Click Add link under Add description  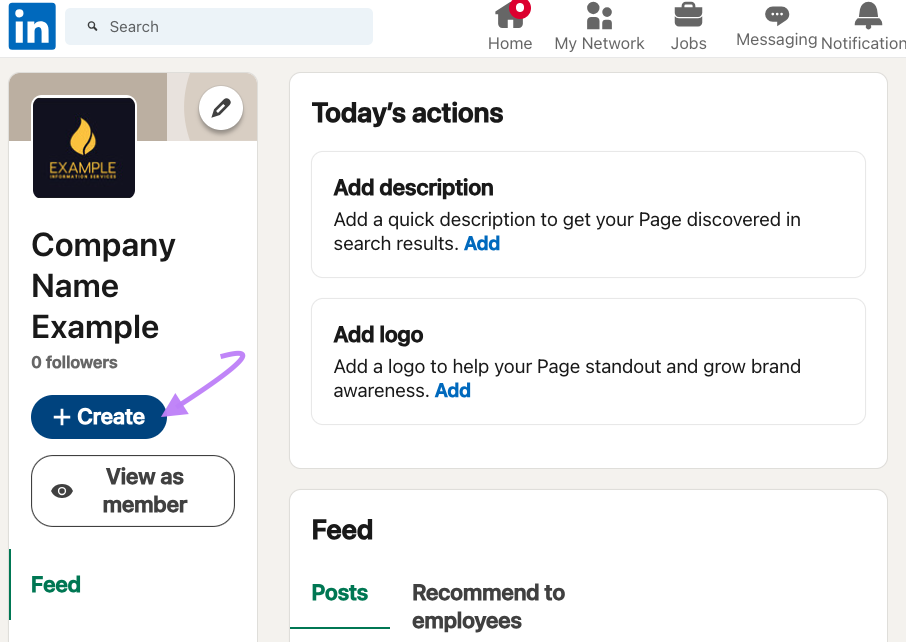[482, 244]
